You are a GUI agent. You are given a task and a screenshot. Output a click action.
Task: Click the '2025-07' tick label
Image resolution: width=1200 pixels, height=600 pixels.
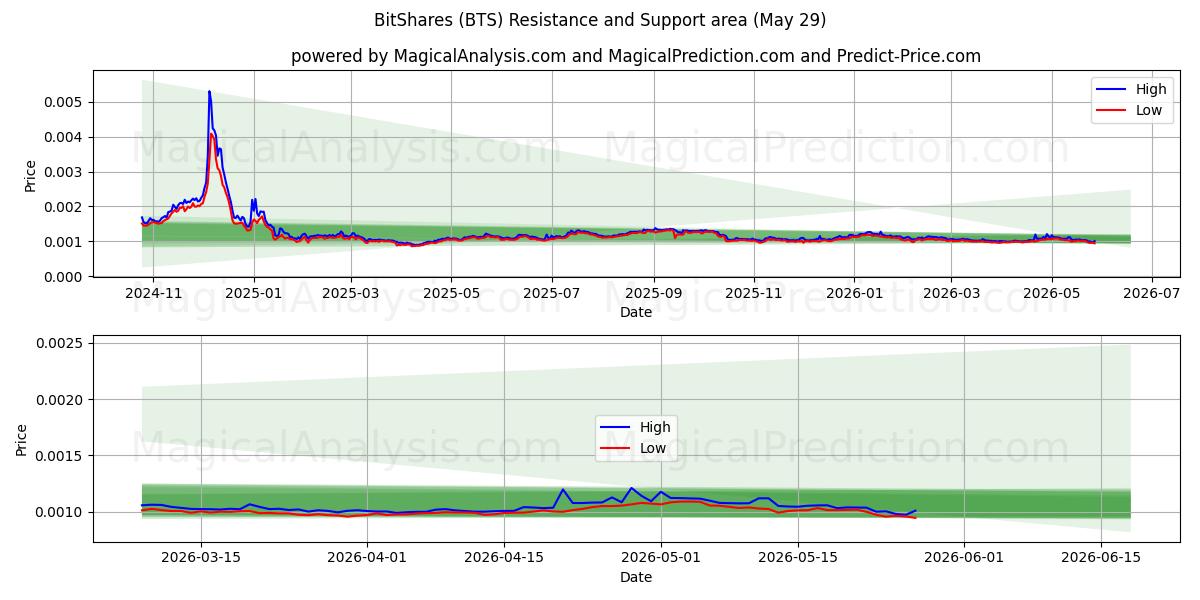point(552,293)
